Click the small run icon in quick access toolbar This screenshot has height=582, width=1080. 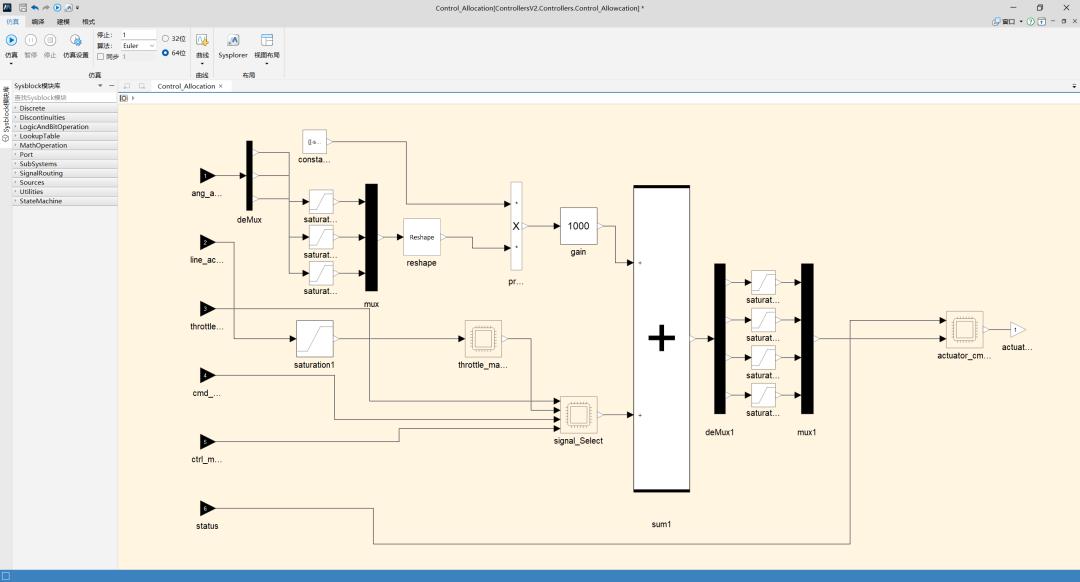coord(57,8)
